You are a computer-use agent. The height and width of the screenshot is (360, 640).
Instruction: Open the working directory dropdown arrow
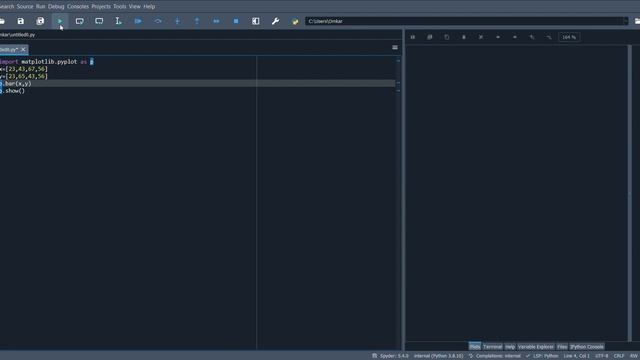click(625, 21)
